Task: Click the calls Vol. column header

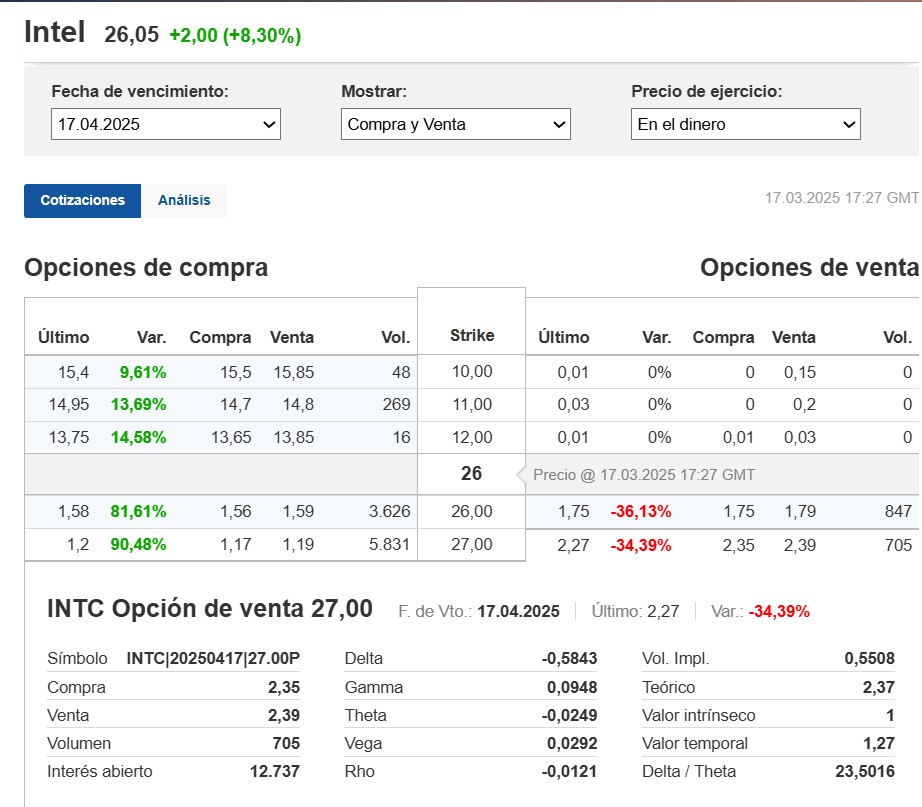Action: click(396, 338)
